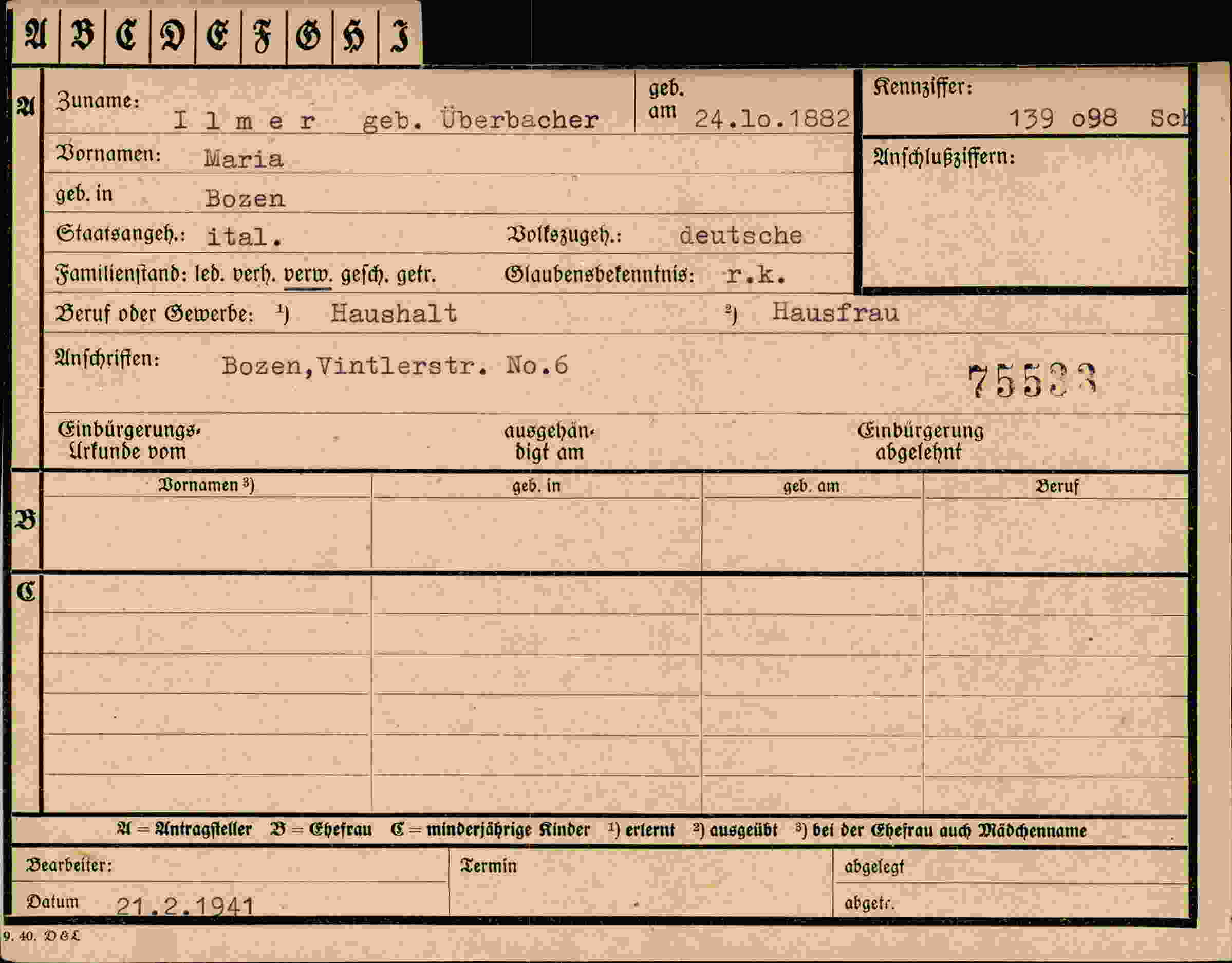This screenshot has height=963, width=1232.
Task: Click 'Einbürgerungs-Urkunde vom' label
Action: pos(129,441)
